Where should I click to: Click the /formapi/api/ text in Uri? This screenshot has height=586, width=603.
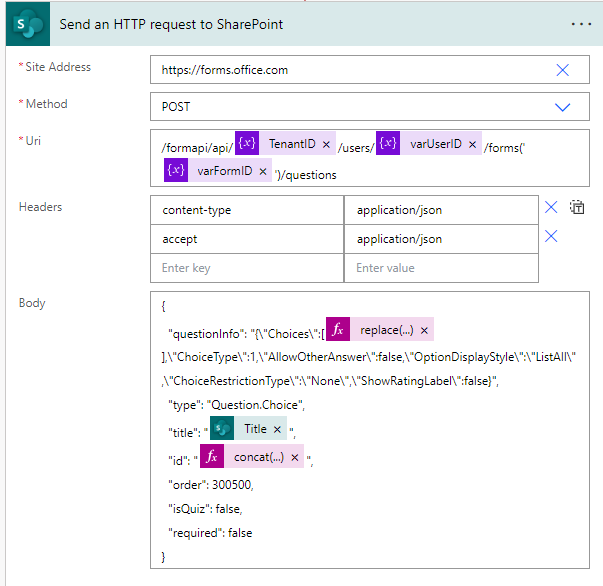click(197, 148)
